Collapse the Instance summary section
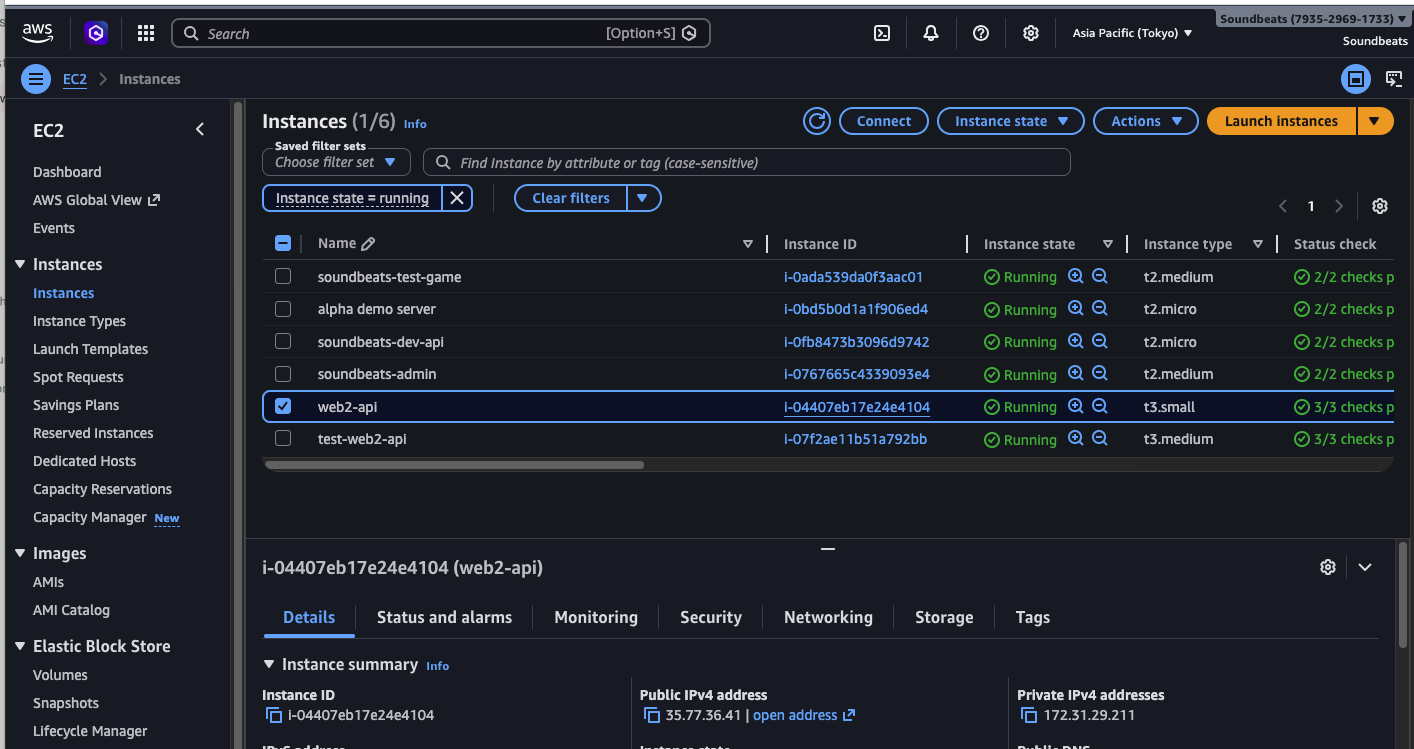 (268, 664)
